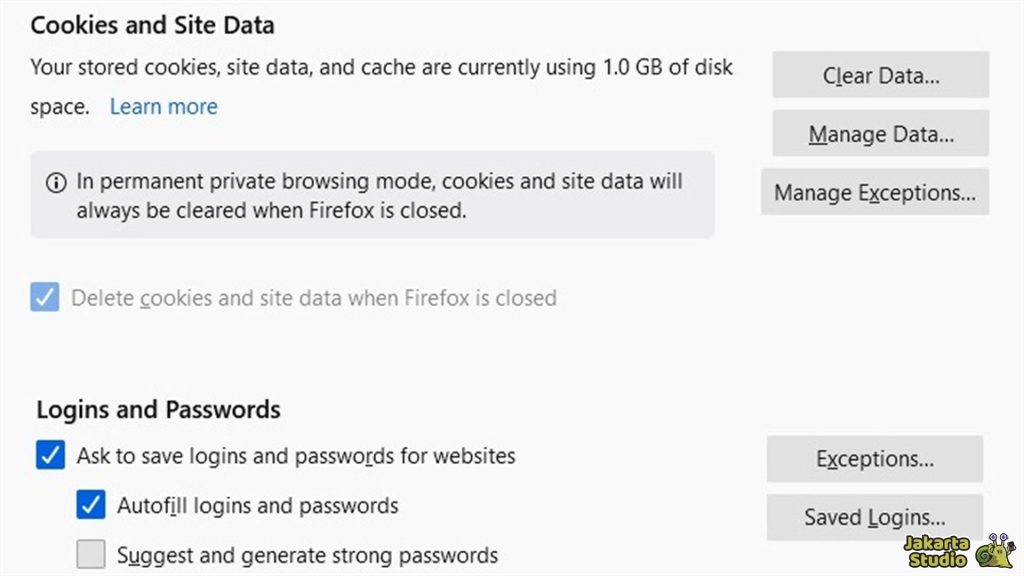Toggle Delete cookies and site data when Firefox closes
Viewport: 1024px width, 576px height.
44,297
